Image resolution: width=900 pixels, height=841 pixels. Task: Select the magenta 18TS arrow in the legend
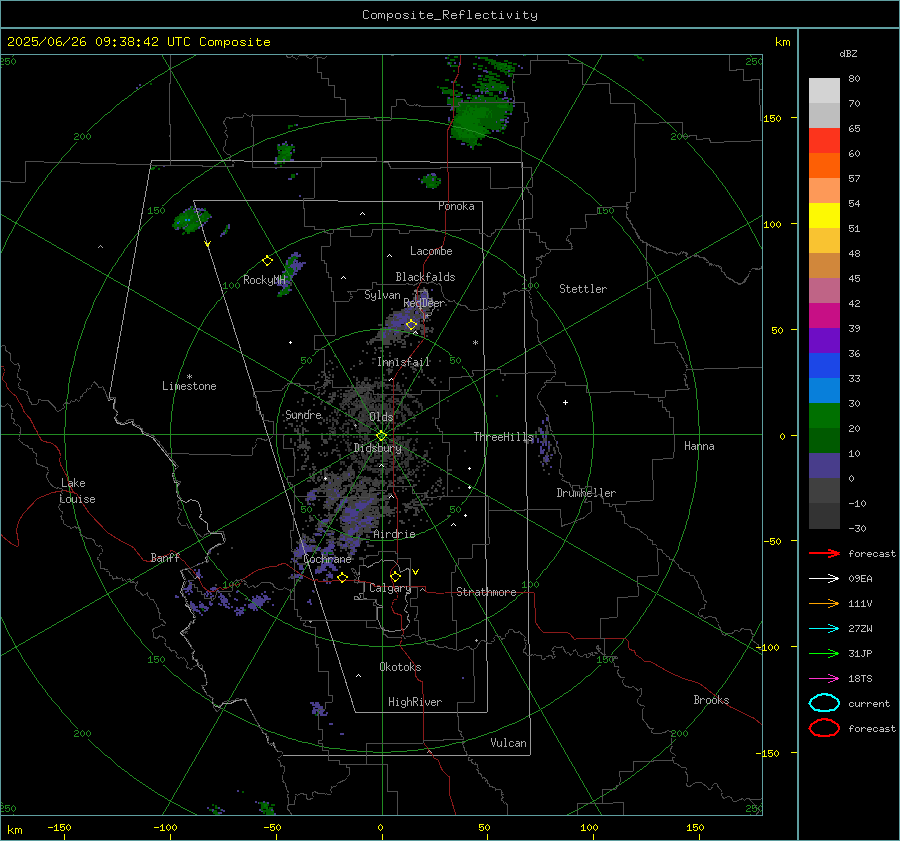point(824,679)
